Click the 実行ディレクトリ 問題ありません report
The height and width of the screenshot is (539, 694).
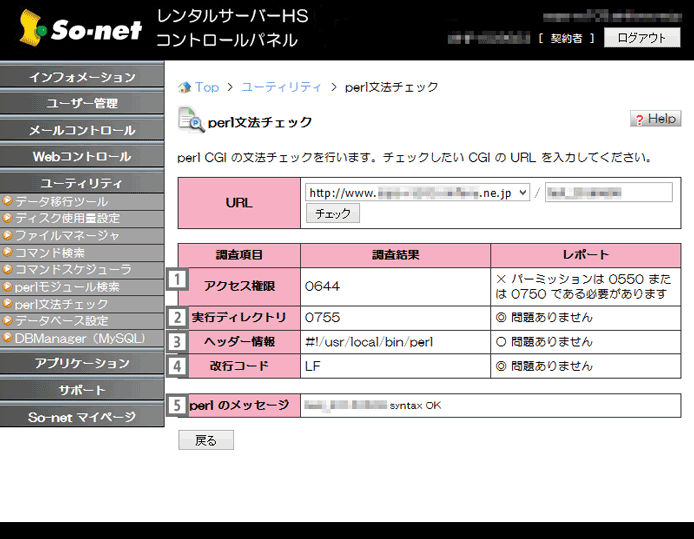(544, 317)
